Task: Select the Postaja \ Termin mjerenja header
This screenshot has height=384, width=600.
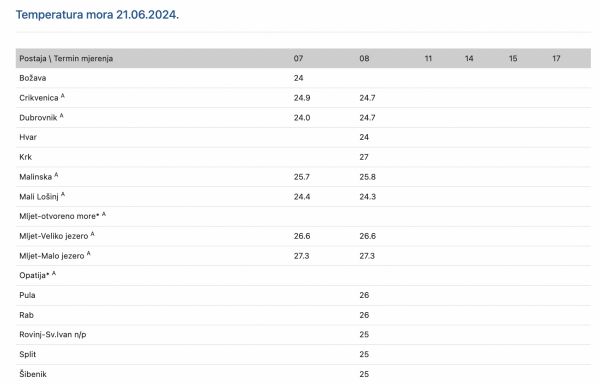Action: 66,59
